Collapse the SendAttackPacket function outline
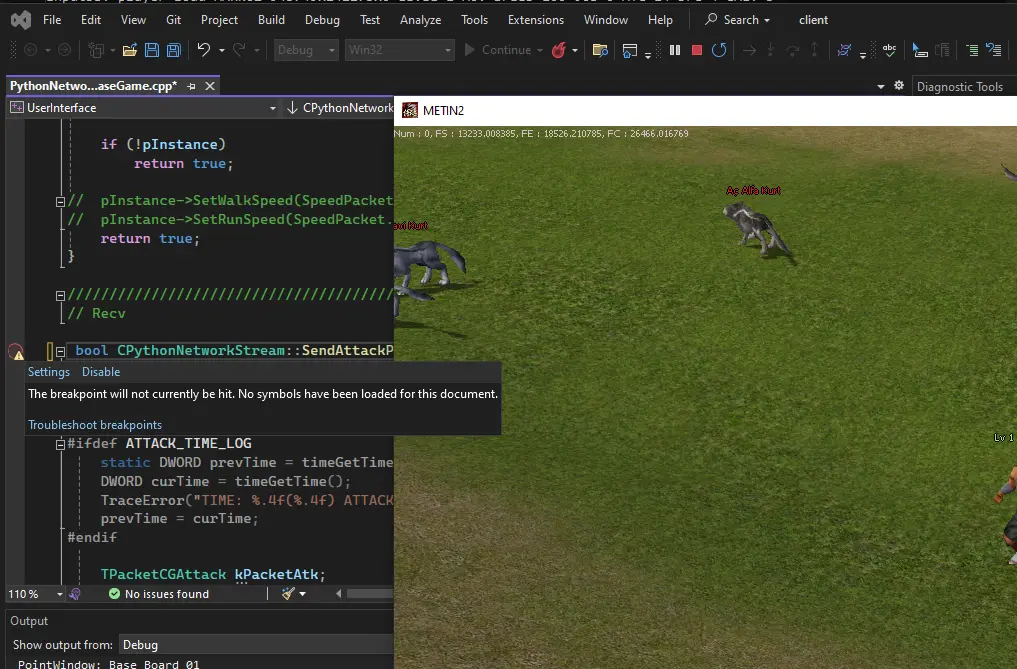 tap(60, 352)
